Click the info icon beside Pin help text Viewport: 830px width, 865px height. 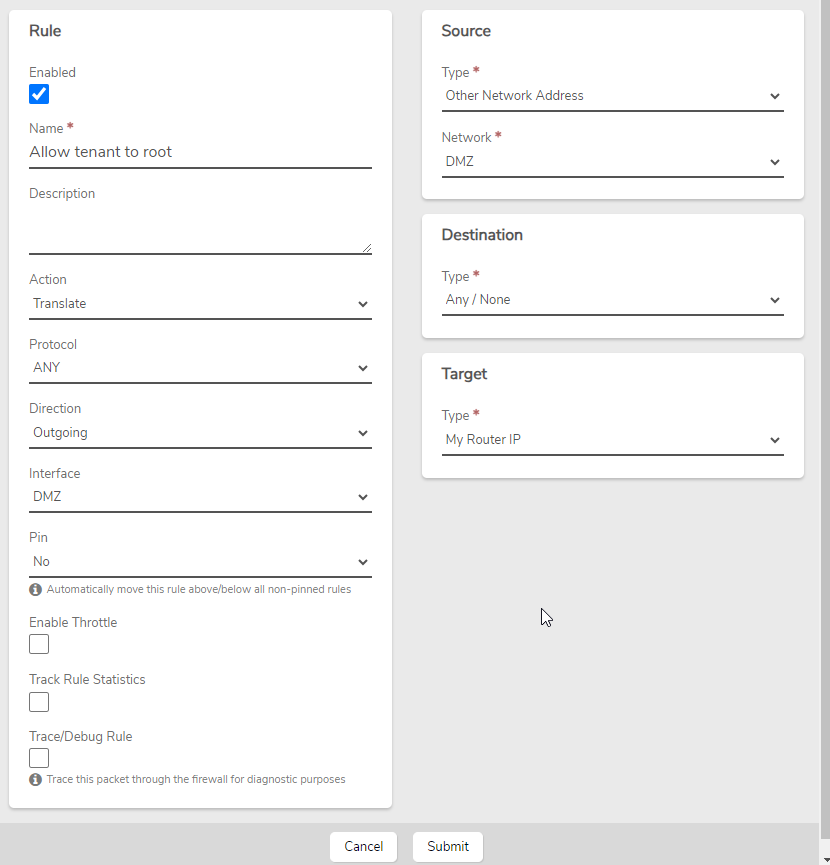coord(35,590)
